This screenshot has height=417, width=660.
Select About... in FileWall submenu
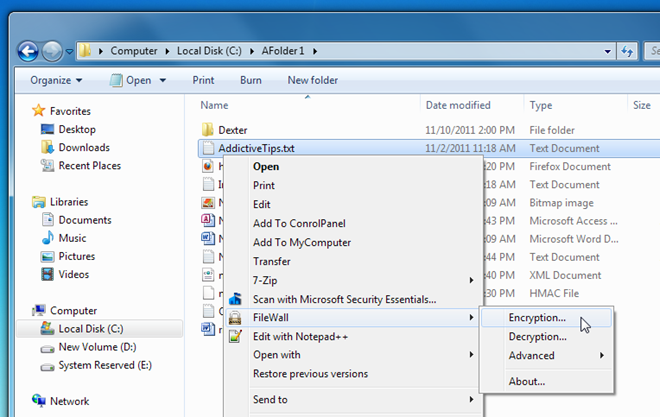coord(527,381)
